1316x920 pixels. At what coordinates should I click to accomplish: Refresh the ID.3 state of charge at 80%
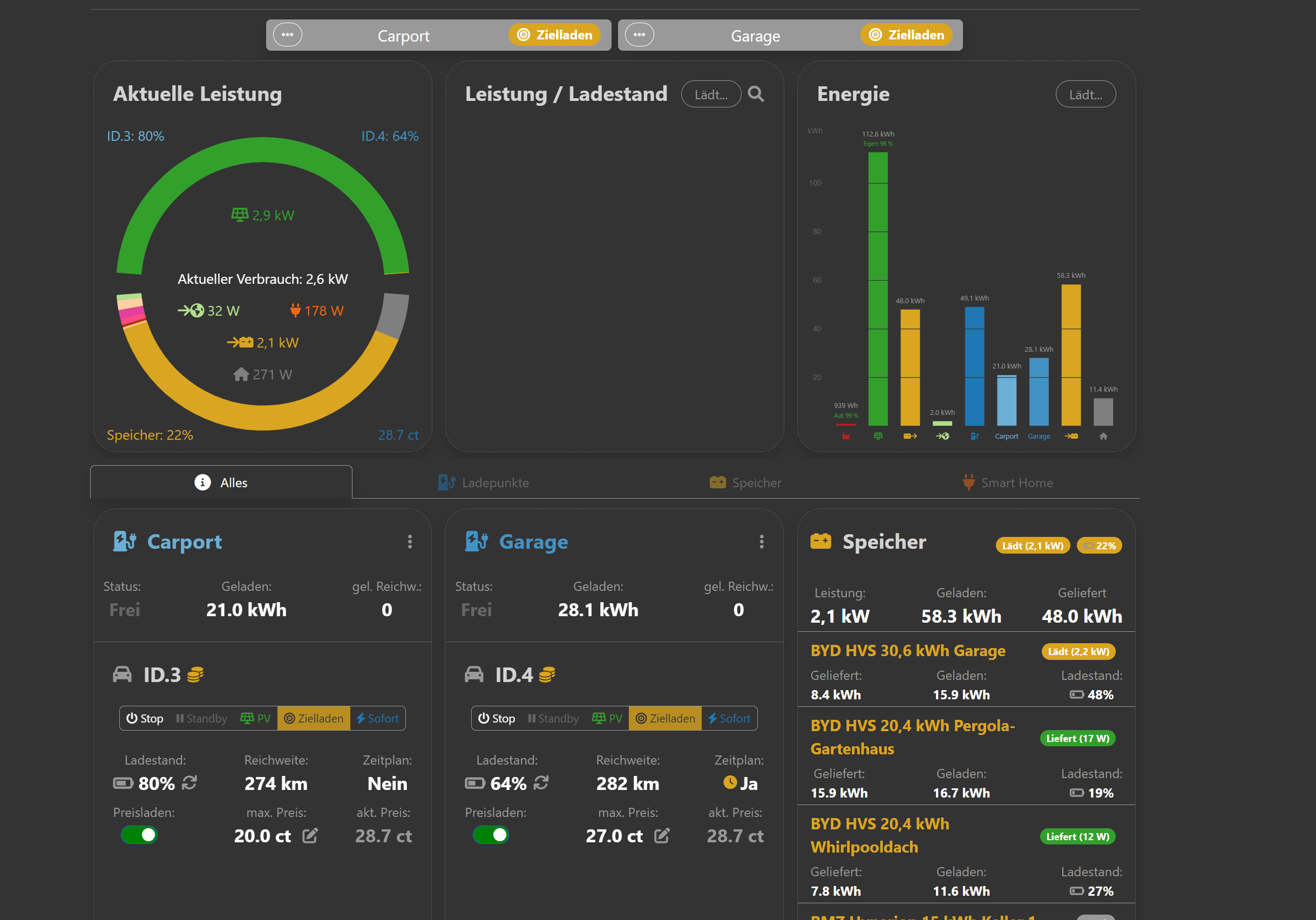click(x=189, y=782)
